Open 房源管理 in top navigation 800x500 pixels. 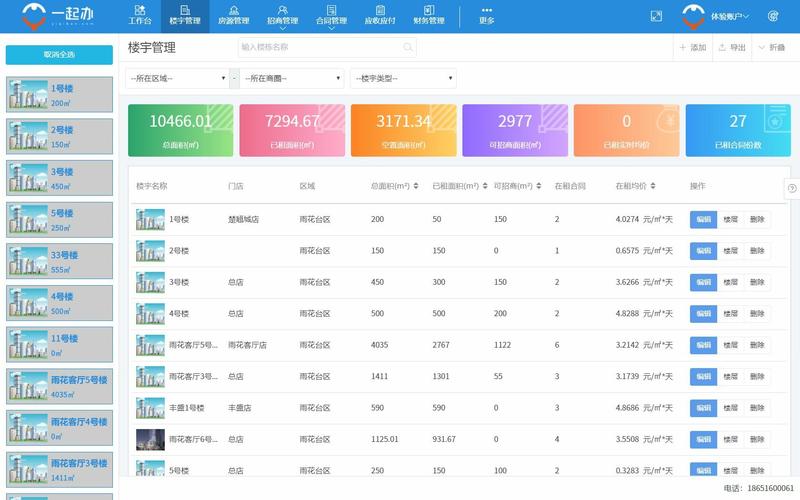234,15
